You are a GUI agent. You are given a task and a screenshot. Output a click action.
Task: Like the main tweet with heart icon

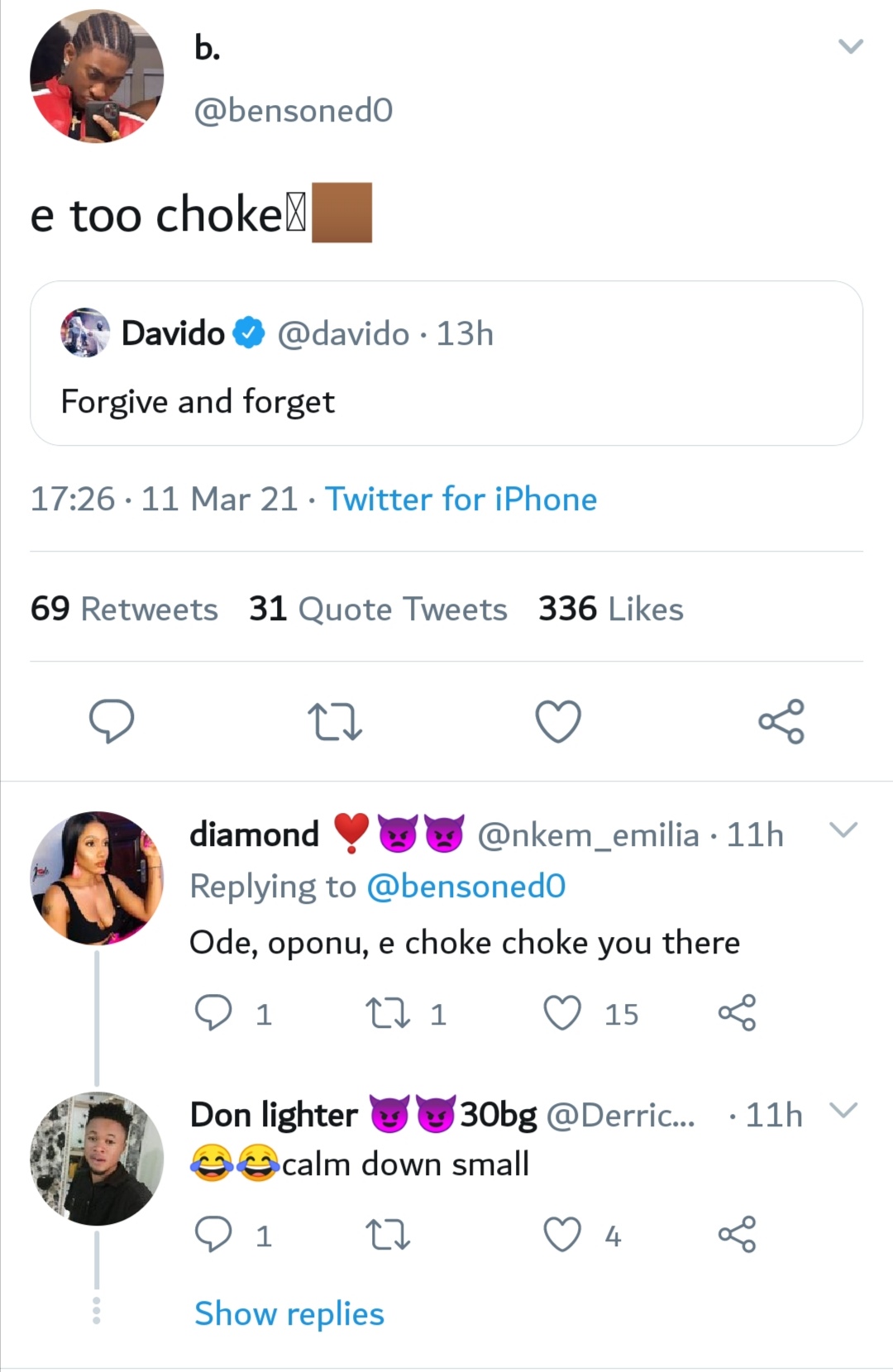pyautogui.click(x=558, y=721)
